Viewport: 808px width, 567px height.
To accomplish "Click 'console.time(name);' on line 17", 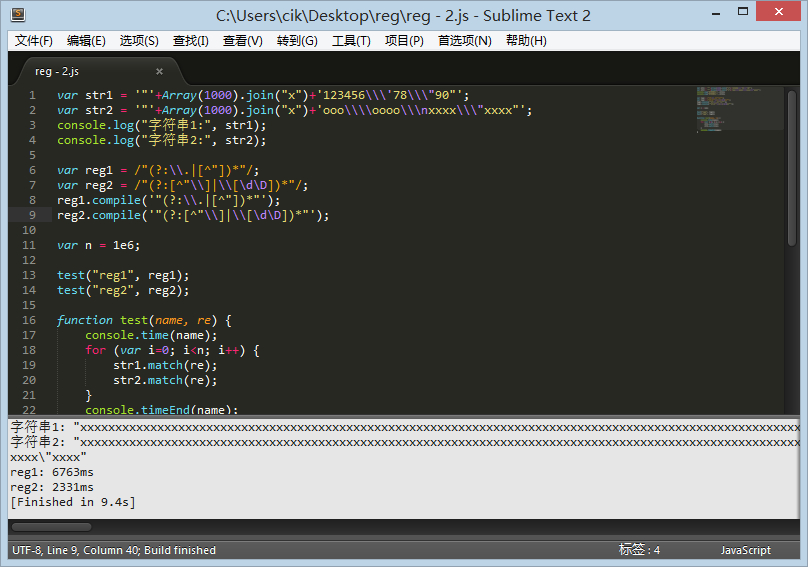I will pos(151,336).
